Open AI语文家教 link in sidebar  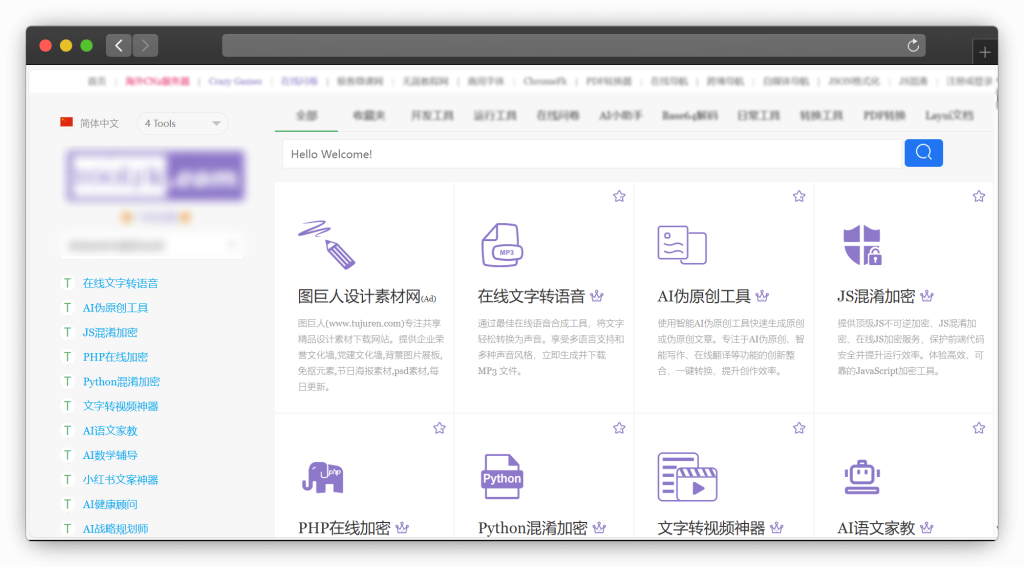coord(110,430)
